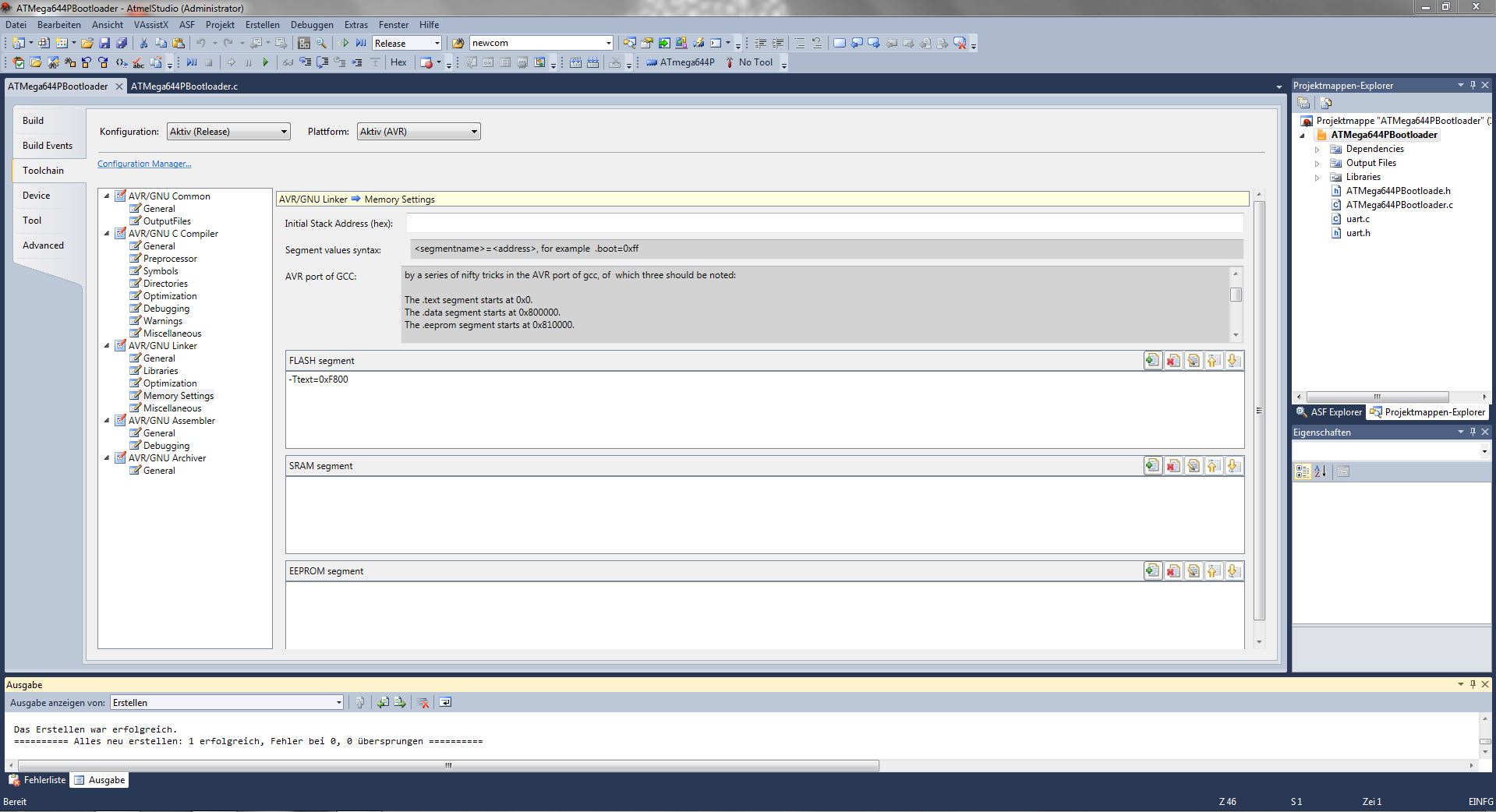Expand the Libraries node in Projektmappen-Explorer
The height and width of the screenshot is (812, 1496).
pyautogui.click(x=1317, y=177)
